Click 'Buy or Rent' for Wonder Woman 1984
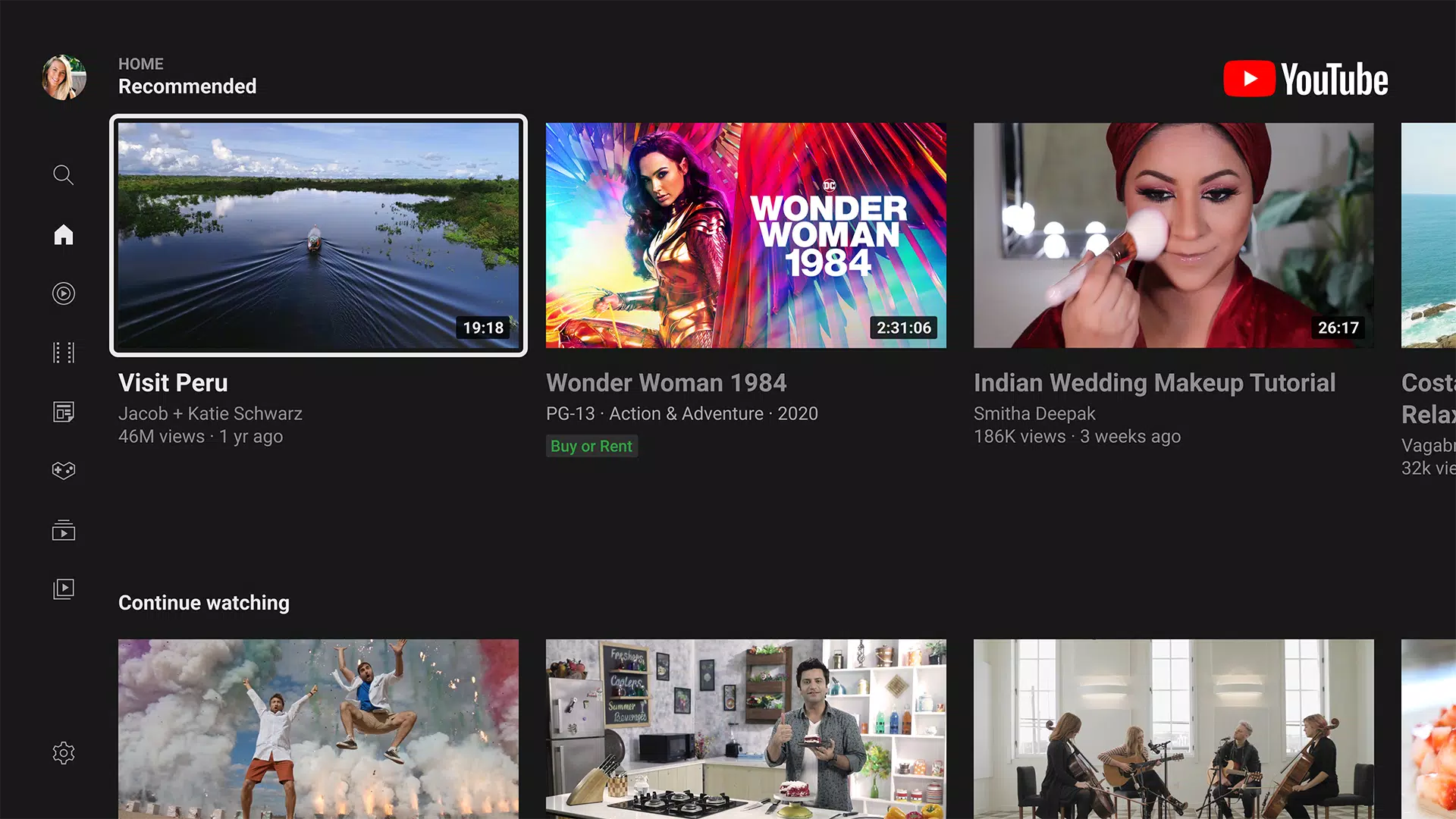 [x=591, y=446]
